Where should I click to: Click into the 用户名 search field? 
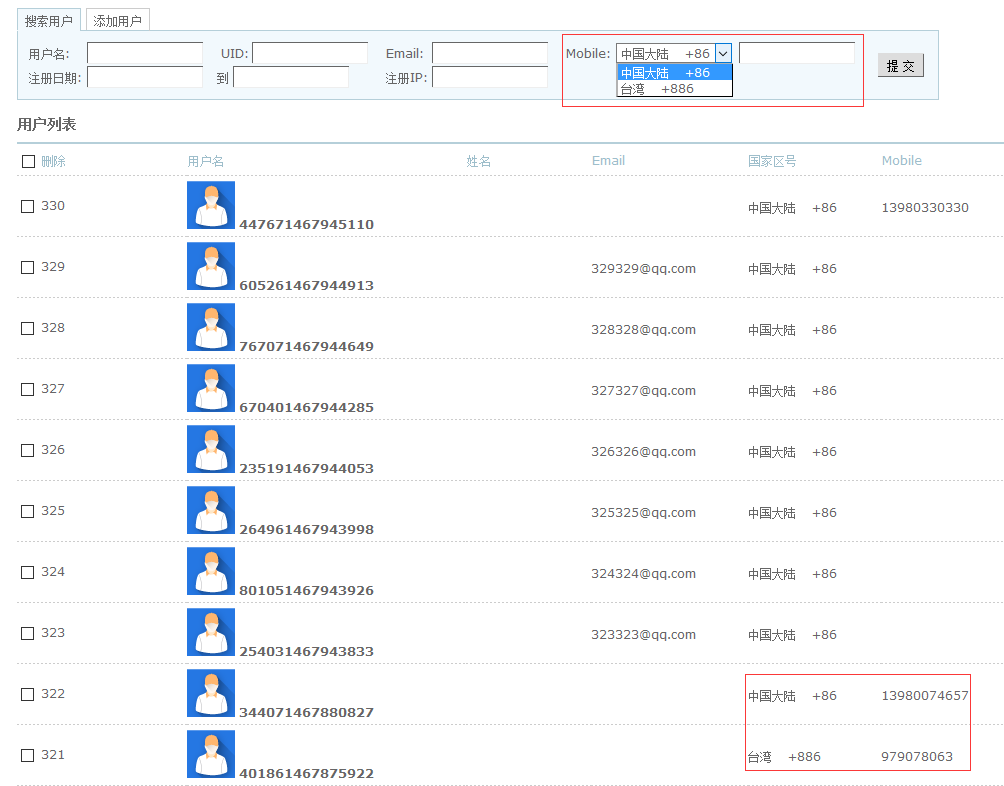[x=145, y=53]
